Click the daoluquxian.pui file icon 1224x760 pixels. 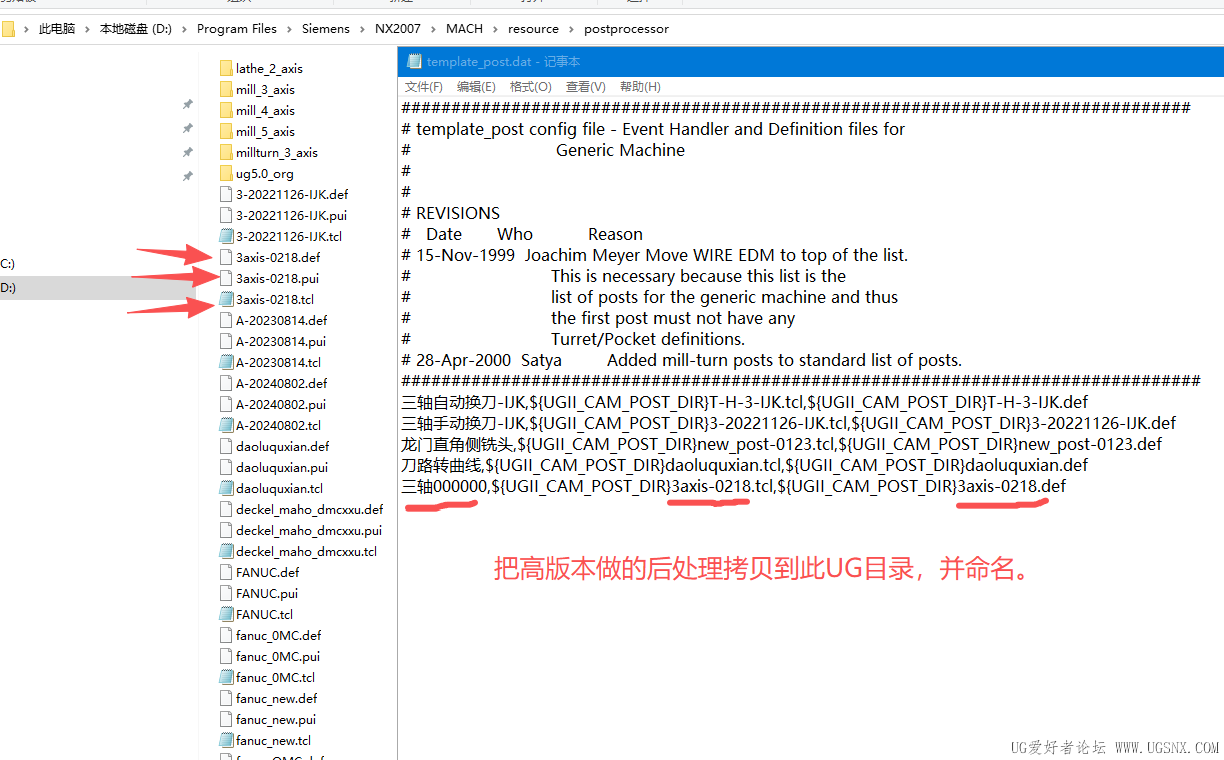[x=226, y=468]
